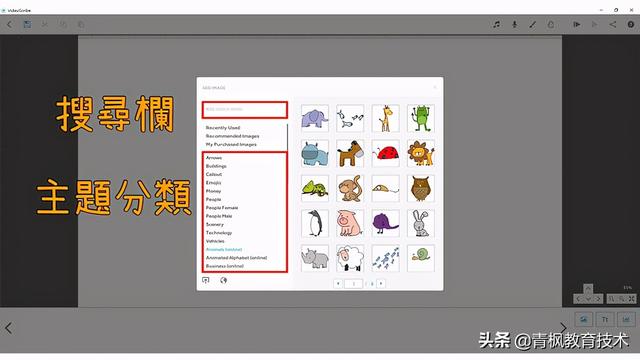
Task: Select the Animals (online) category
Action: coord(224,249)
